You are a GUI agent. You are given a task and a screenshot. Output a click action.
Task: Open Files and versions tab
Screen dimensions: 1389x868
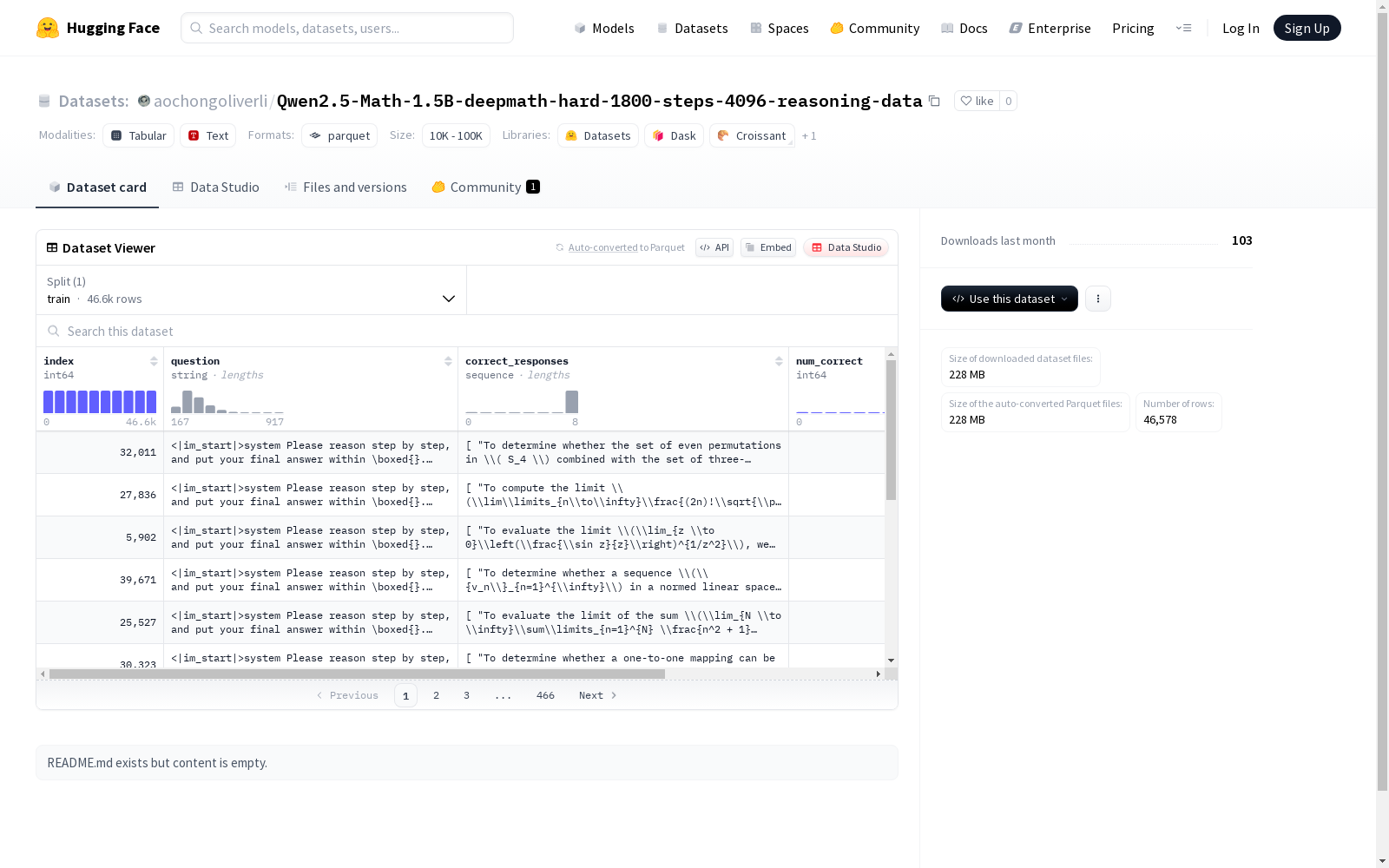click(346, 187)
